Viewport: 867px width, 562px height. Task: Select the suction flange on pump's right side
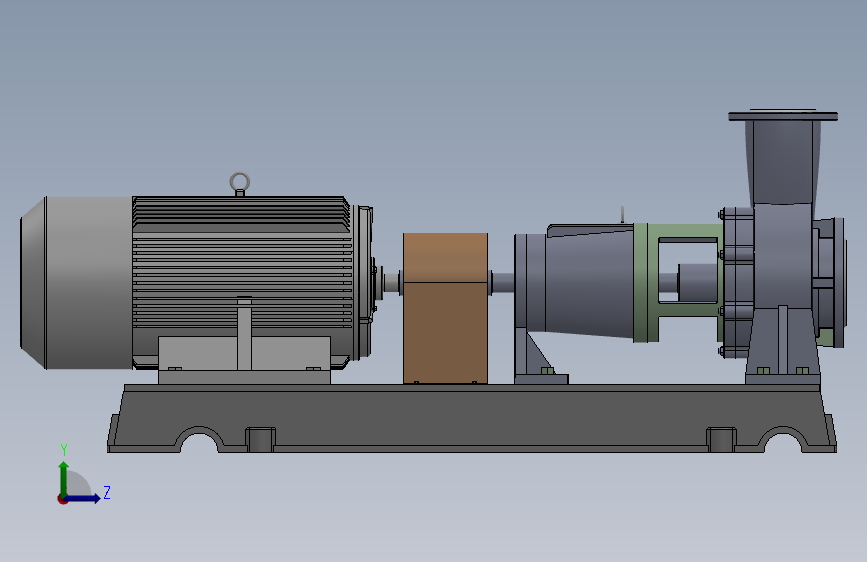pos(839,283)
